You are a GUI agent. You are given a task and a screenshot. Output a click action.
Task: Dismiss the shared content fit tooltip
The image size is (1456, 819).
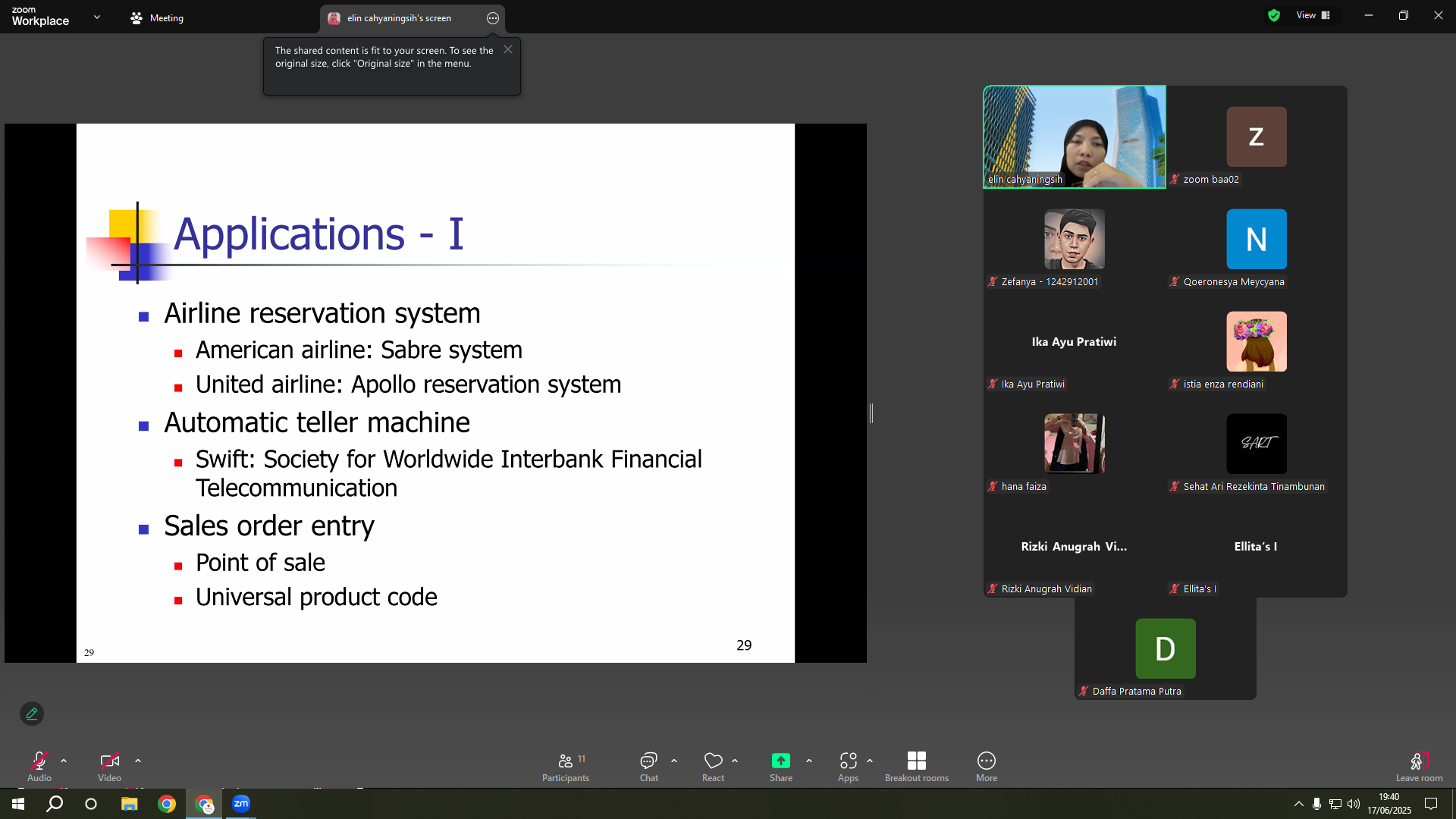coord(508,49)
